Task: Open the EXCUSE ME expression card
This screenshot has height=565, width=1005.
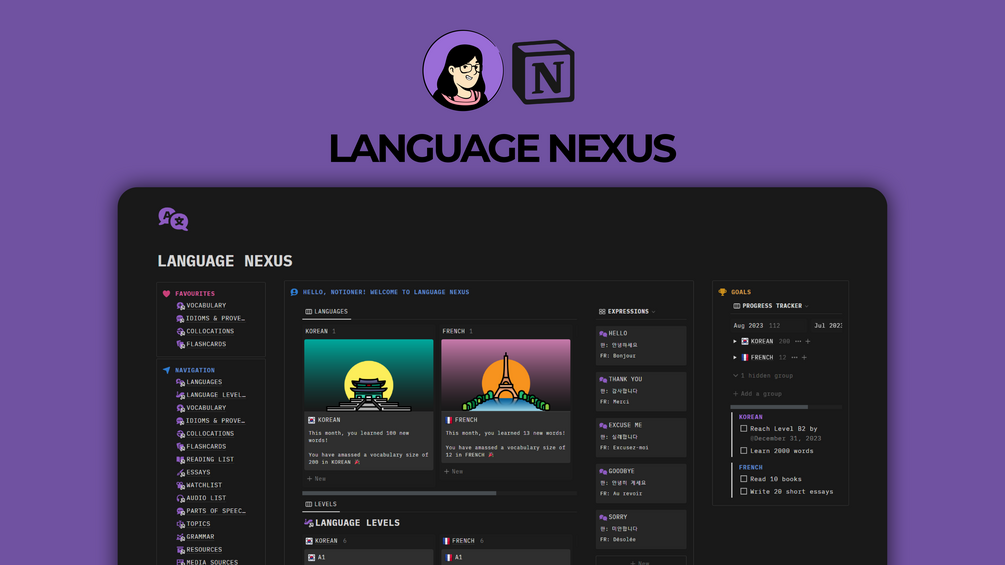Action: (x=641, y=437)
